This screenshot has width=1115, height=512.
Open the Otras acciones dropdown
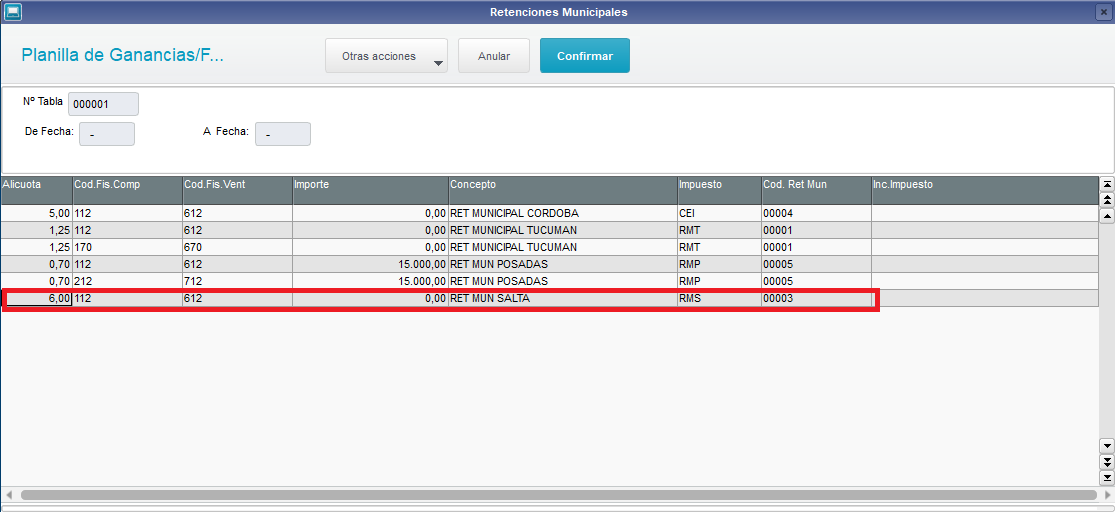[x=386, y=56]
